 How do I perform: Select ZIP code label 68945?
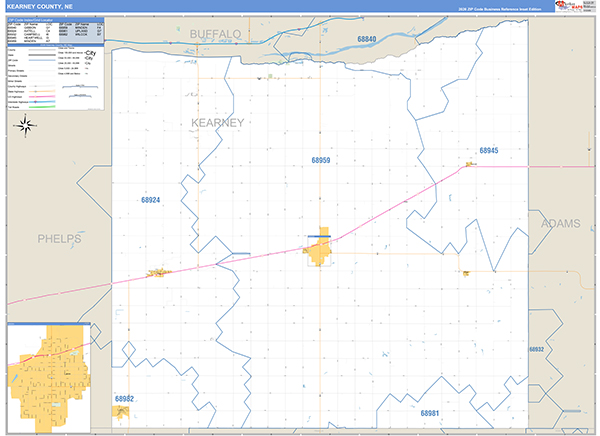(x=489, y=150)
